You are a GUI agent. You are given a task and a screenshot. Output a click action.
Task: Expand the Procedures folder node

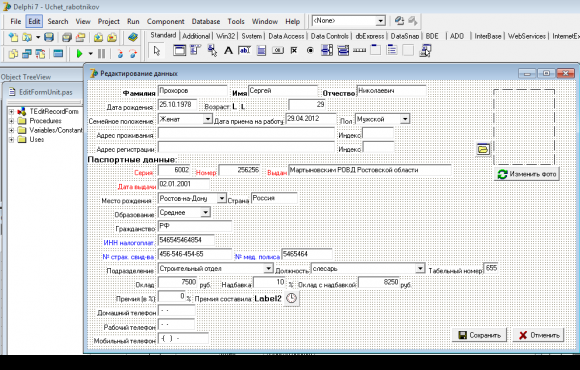11,121
